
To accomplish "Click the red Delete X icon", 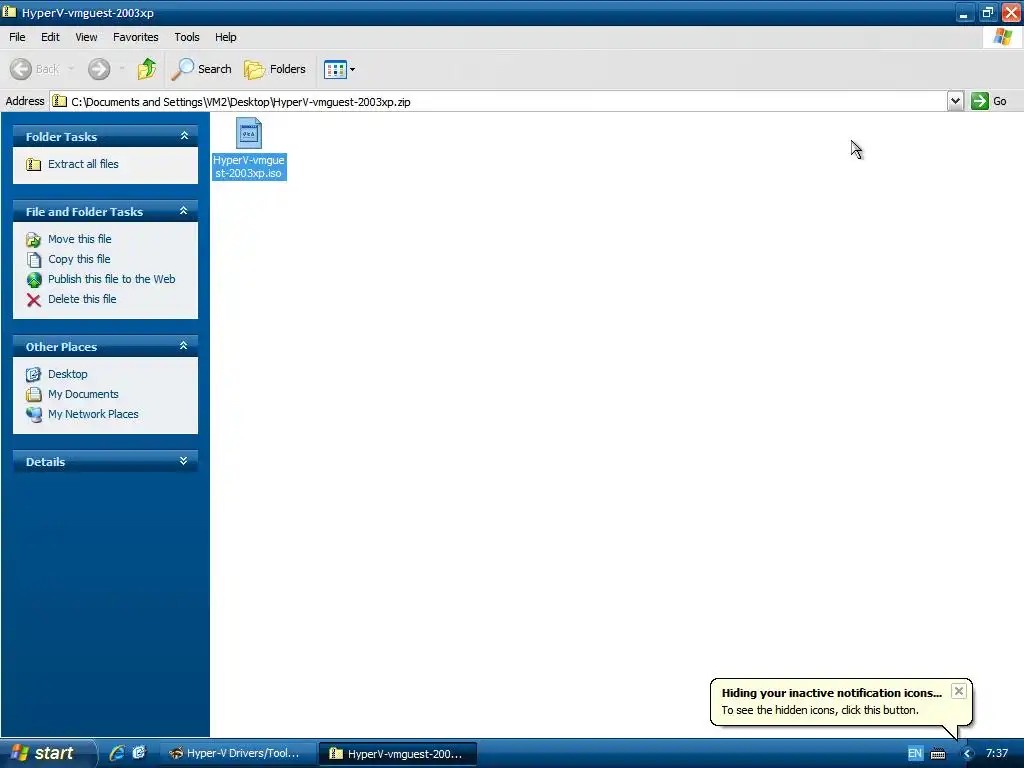I will 34,300.
